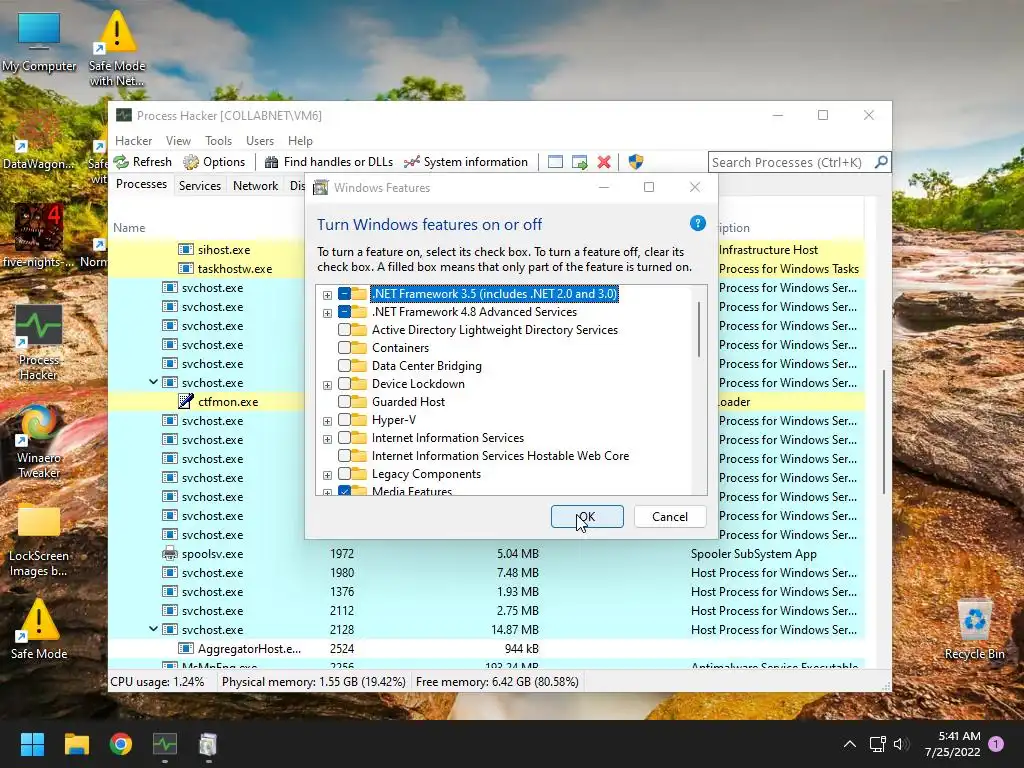
Task: Open the Users menu
Action: click(x=259, y=140)
